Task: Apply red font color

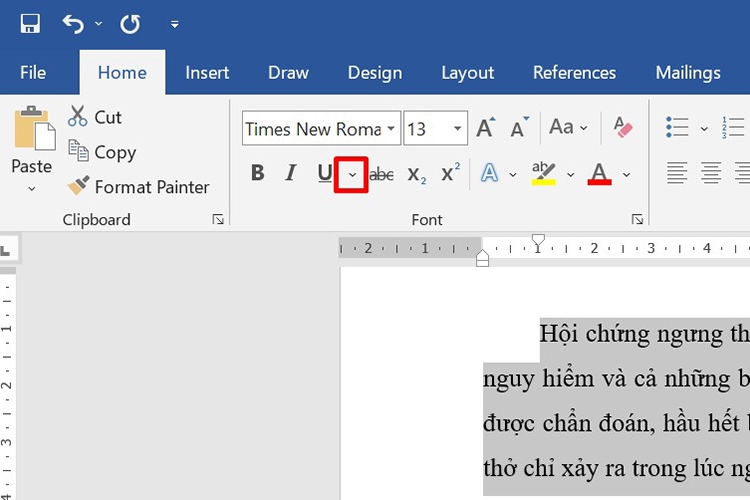Action: coord(599,173)
